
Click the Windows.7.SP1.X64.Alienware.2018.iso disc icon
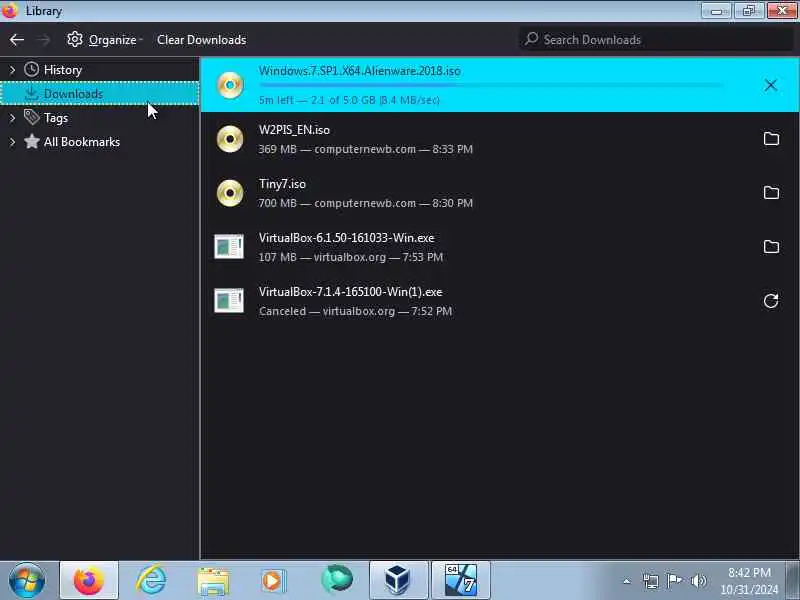point(230,85)
